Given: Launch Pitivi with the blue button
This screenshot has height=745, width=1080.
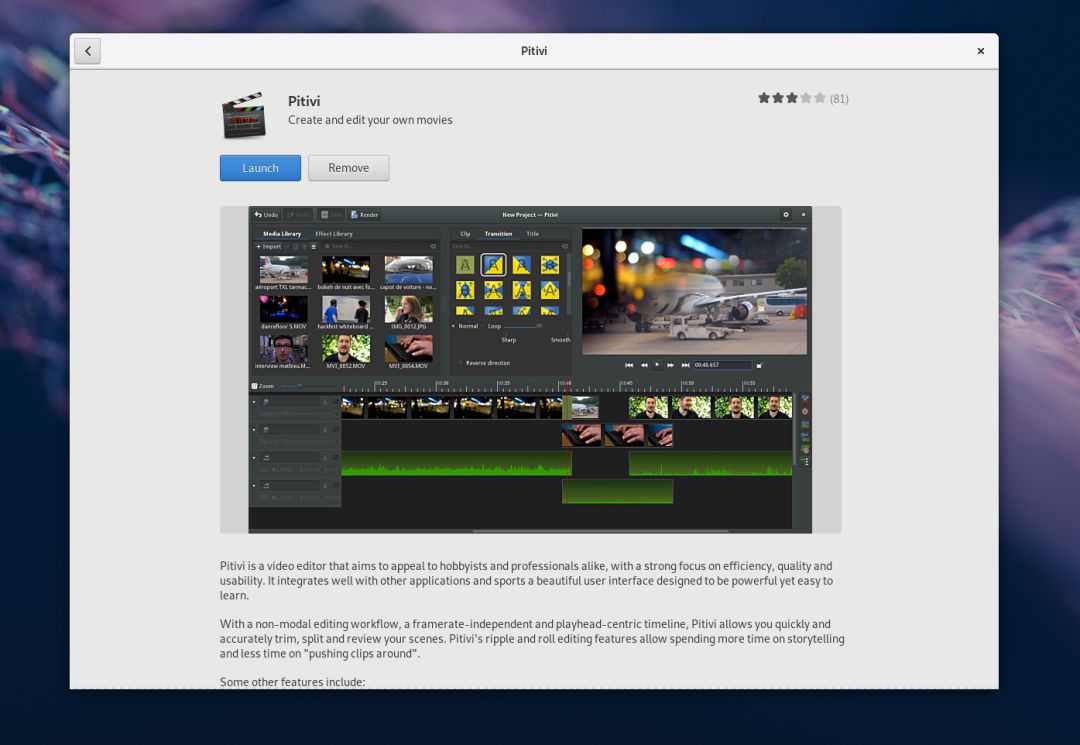Looking at the screenshot, I should pos(260,168).
